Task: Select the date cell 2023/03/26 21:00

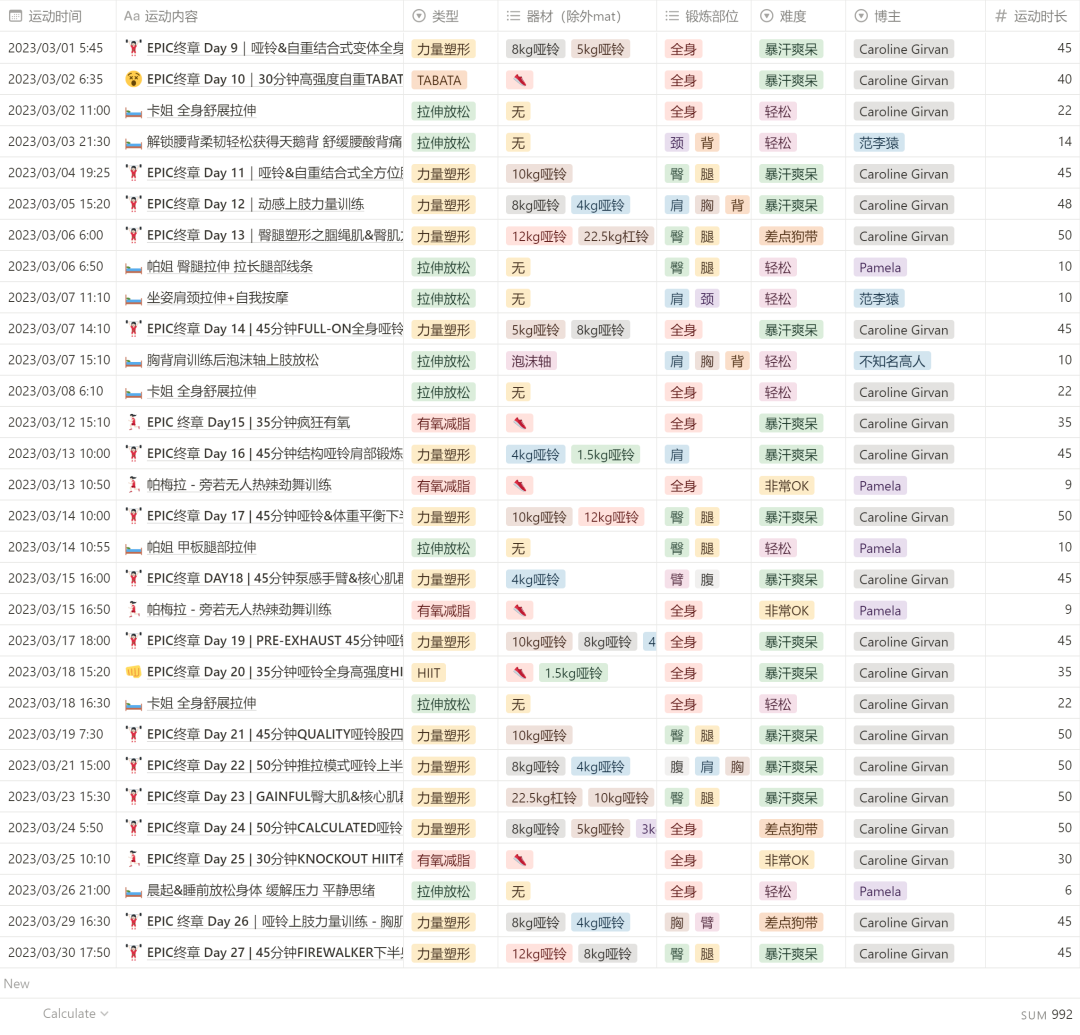Action: coord(59,890)
